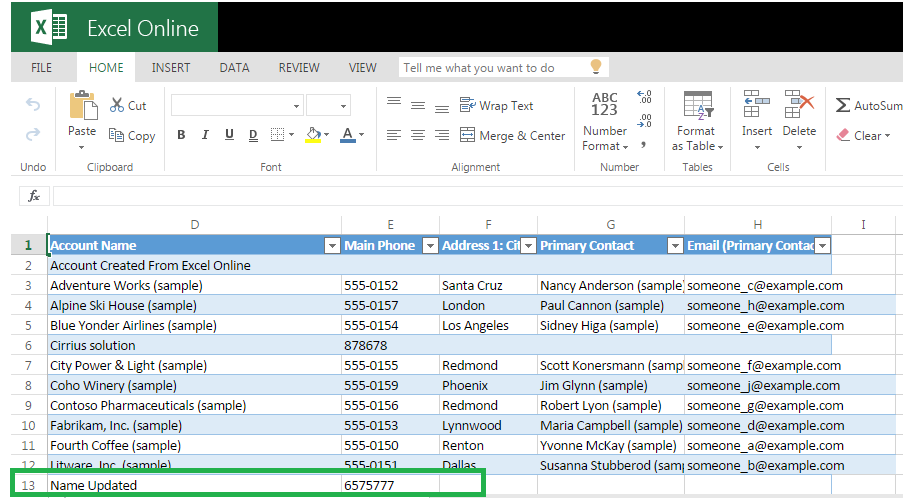Open the Main Phone filter dropdown

tap(430, 246)
